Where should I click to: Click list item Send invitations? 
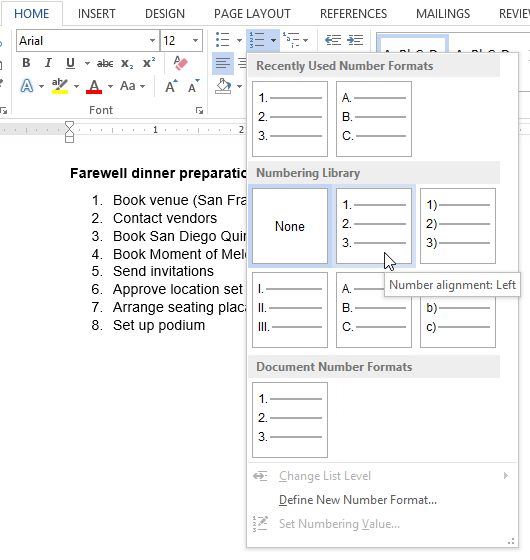163,271
